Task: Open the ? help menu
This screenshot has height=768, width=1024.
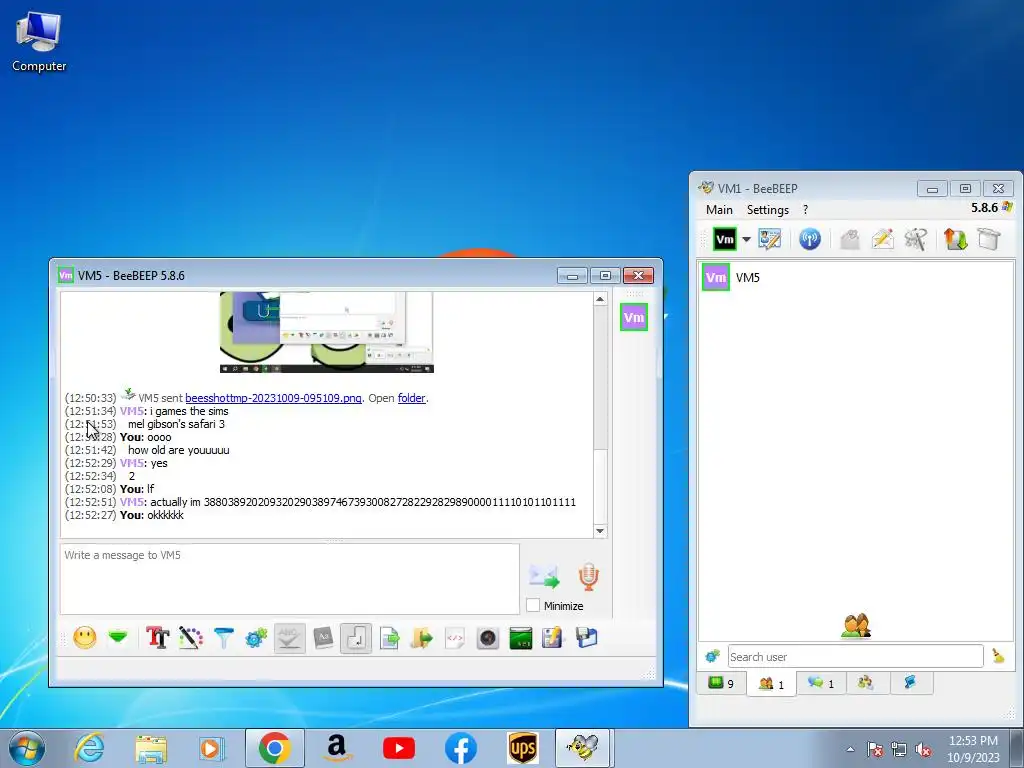Action: click(805, 210)
